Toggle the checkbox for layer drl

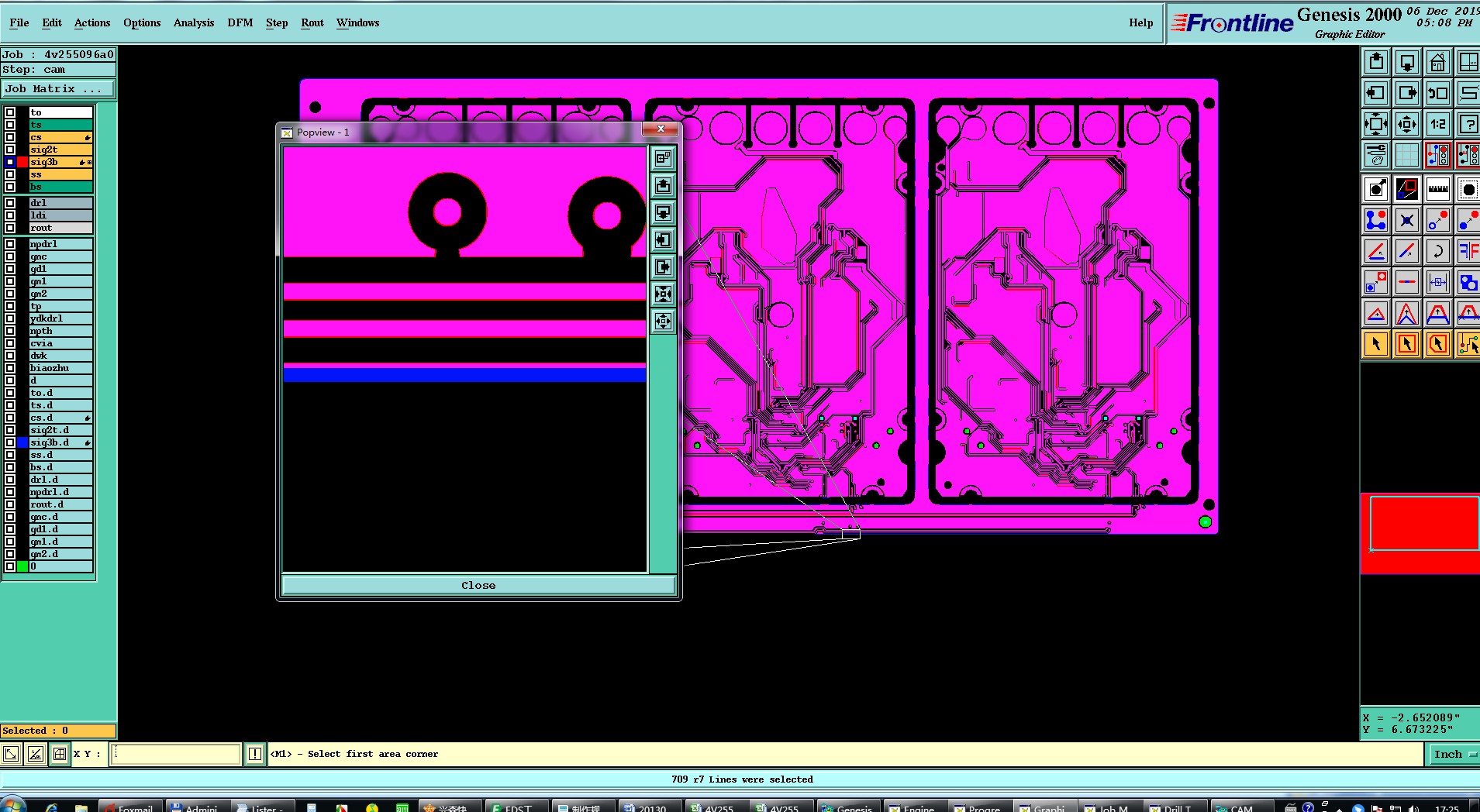pos(10,203)
